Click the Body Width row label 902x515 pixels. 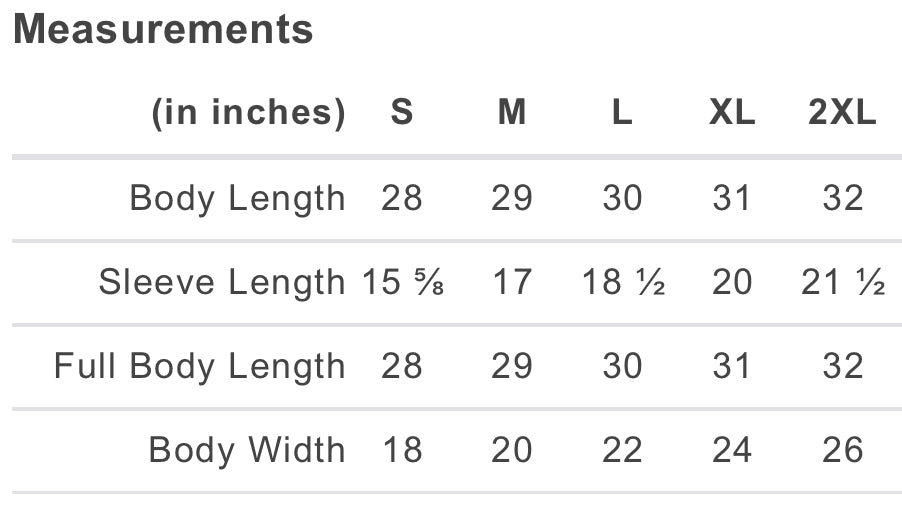coord(247,450)
